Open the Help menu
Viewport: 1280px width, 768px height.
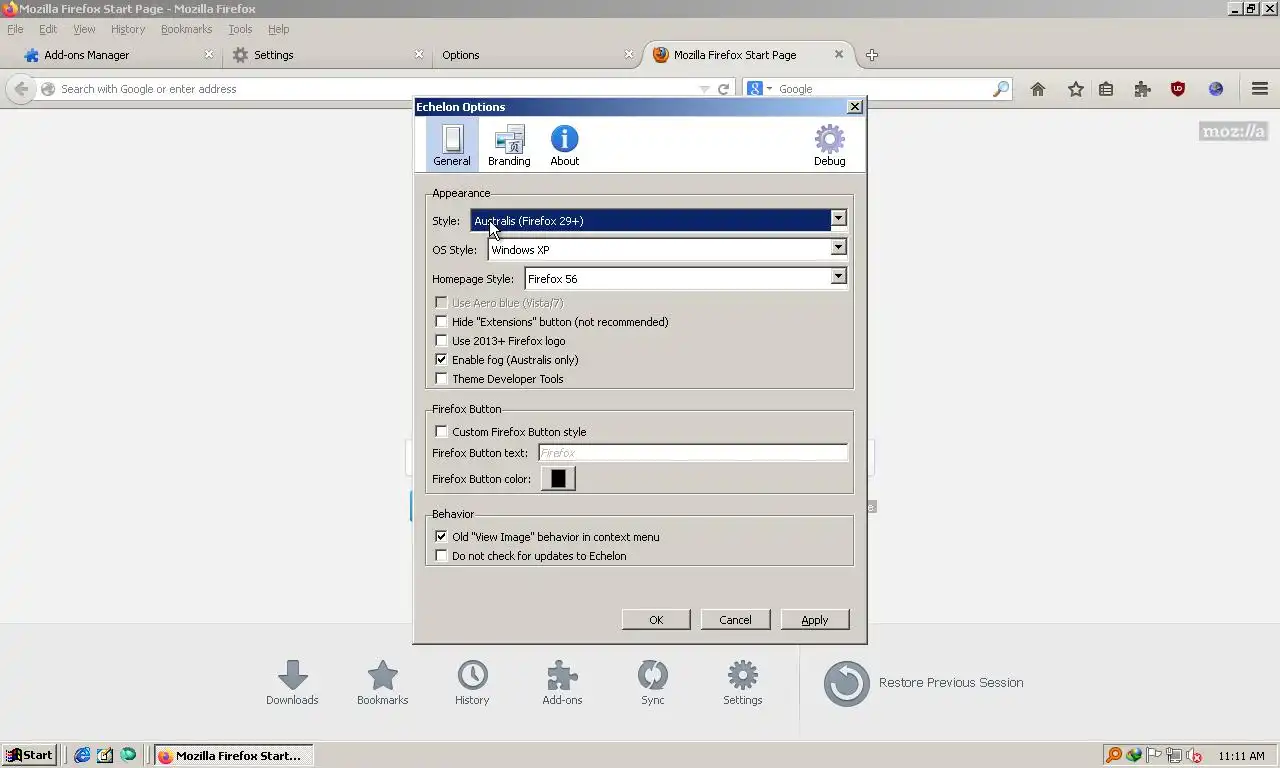point(279,29)
